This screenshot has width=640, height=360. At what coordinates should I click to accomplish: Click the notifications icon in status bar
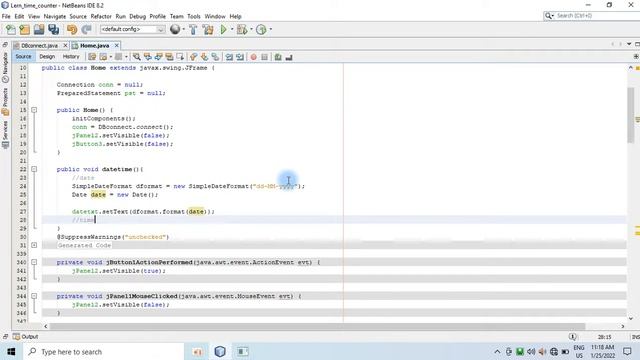pos(573,337)
